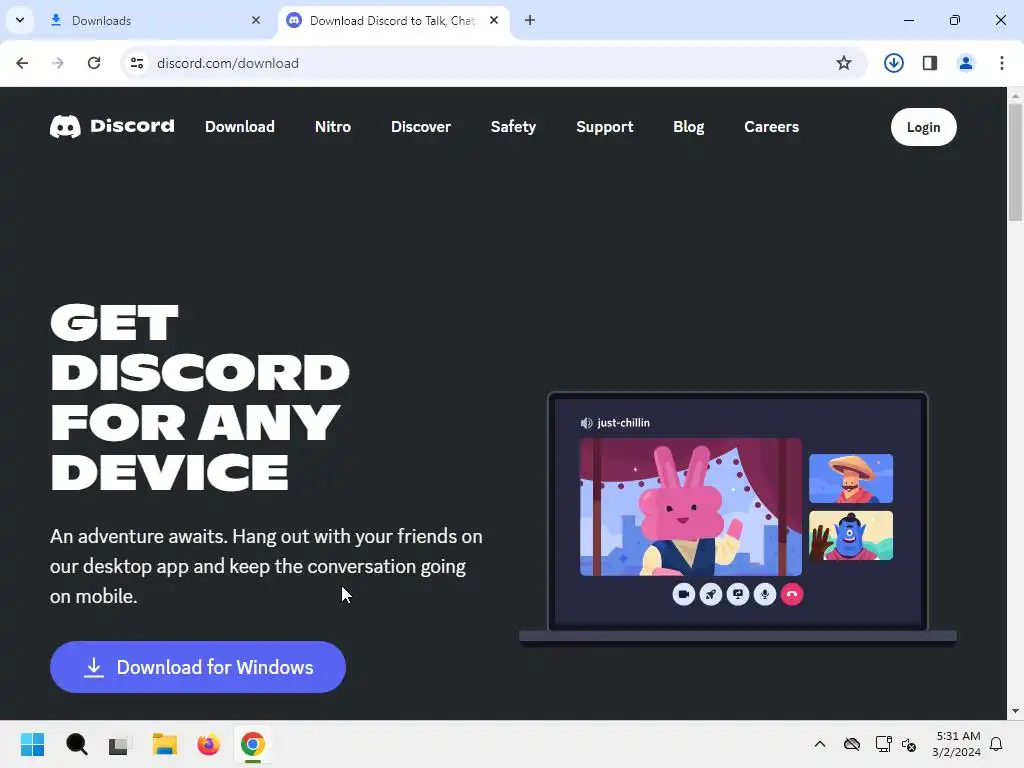The width and height of the screenshot is (1024, 768).
Task: Expand the tab search dropdown
Action: [x=20, y=20]
